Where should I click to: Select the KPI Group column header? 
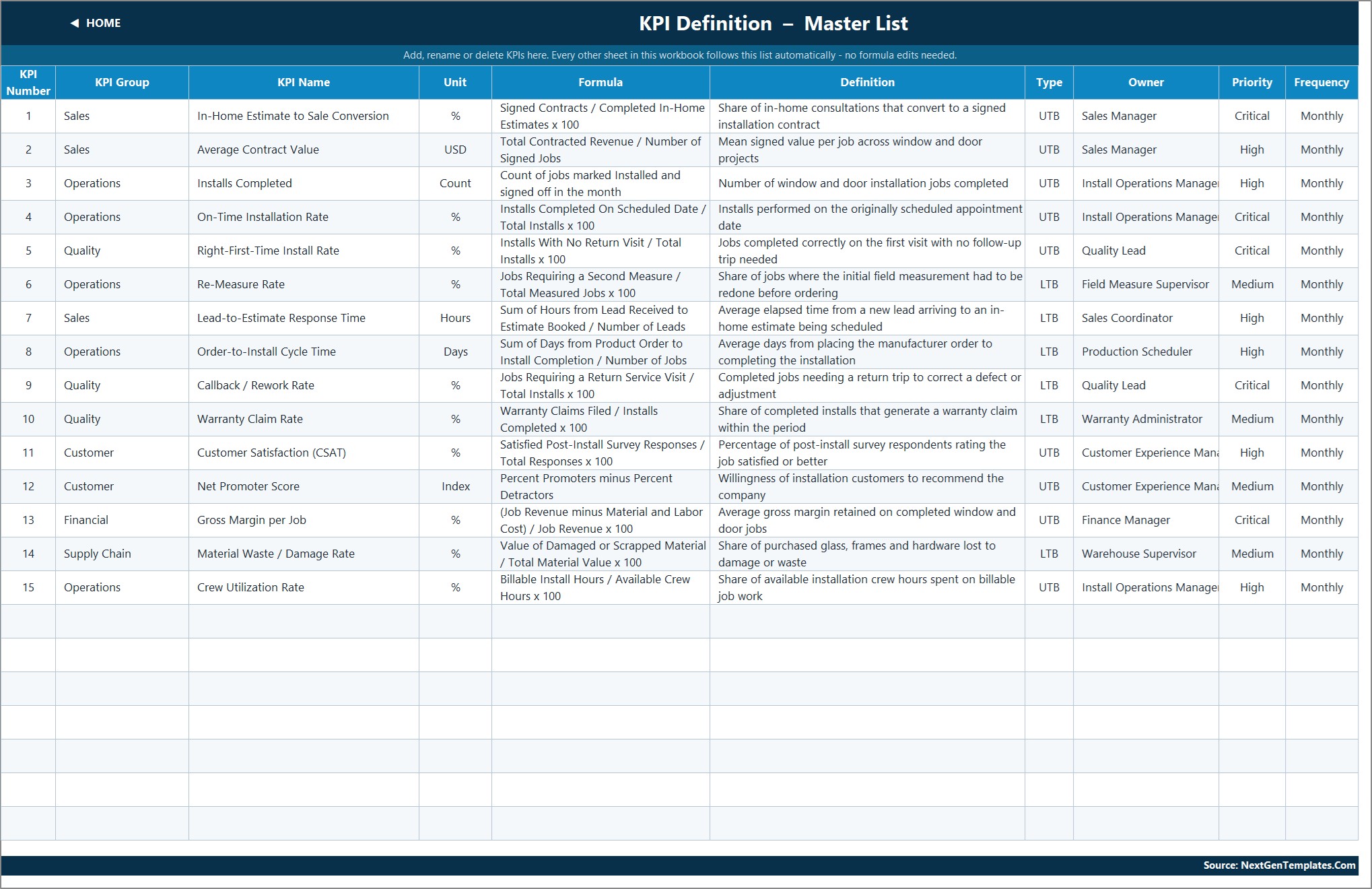coord(122,82)
